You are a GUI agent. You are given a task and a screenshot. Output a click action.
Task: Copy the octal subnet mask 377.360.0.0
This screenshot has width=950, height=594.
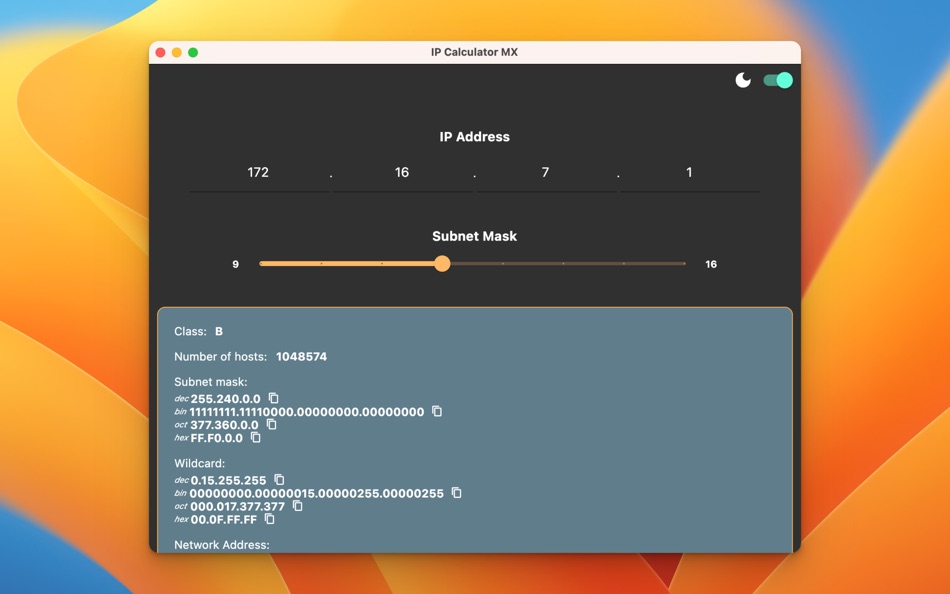click(x=271, y=424)
